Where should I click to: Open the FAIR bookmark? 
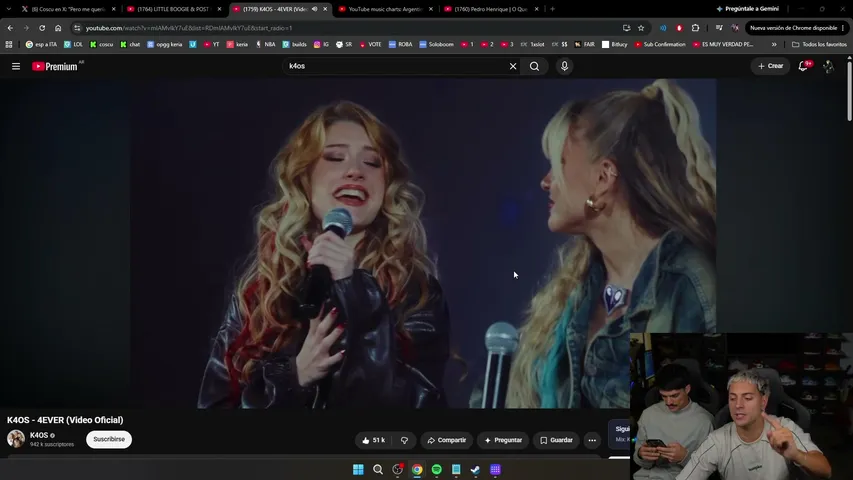(x=585, y=44)
